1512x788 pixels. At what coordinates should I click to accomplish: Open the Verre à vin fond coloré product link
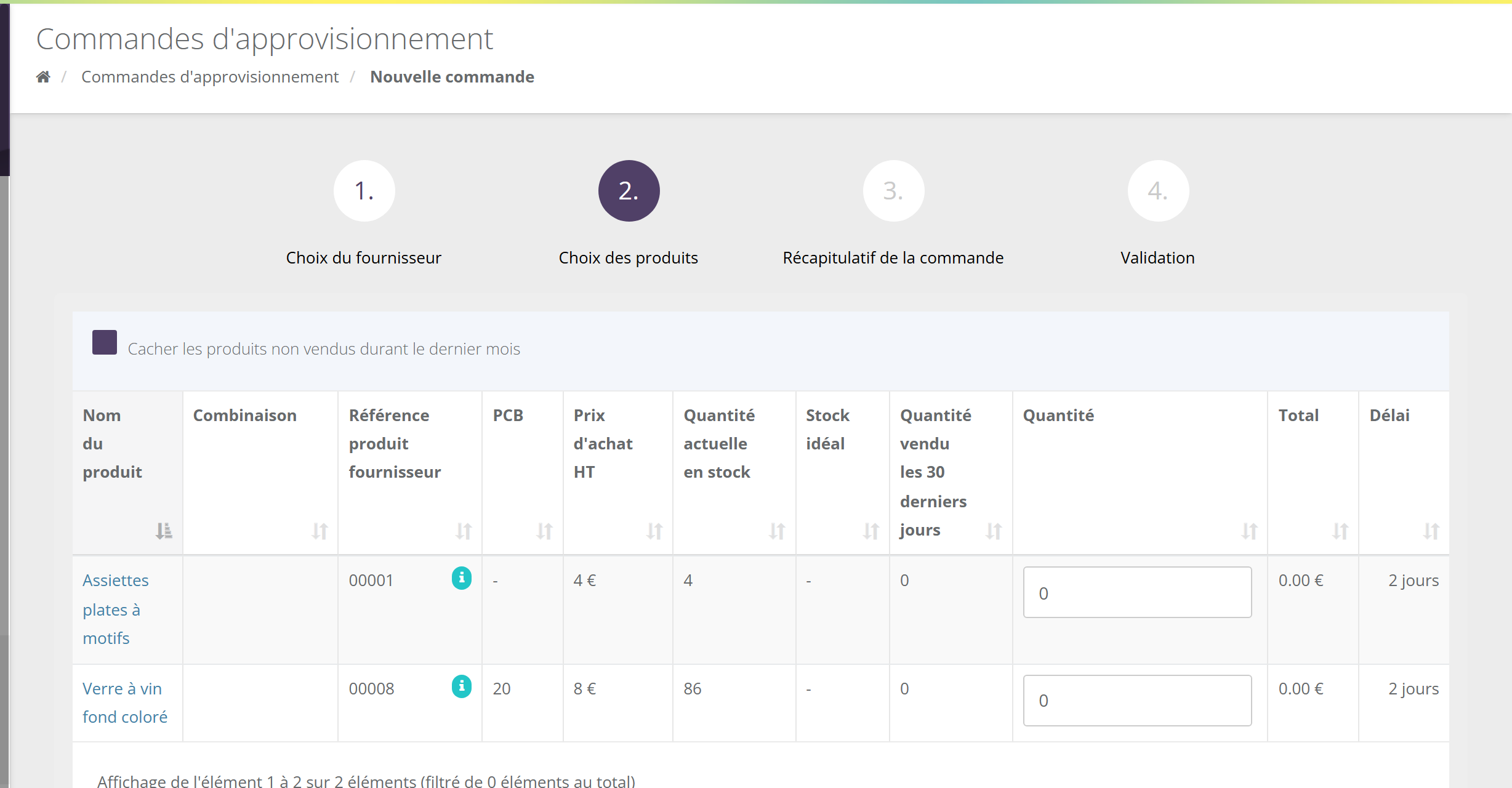125,702
